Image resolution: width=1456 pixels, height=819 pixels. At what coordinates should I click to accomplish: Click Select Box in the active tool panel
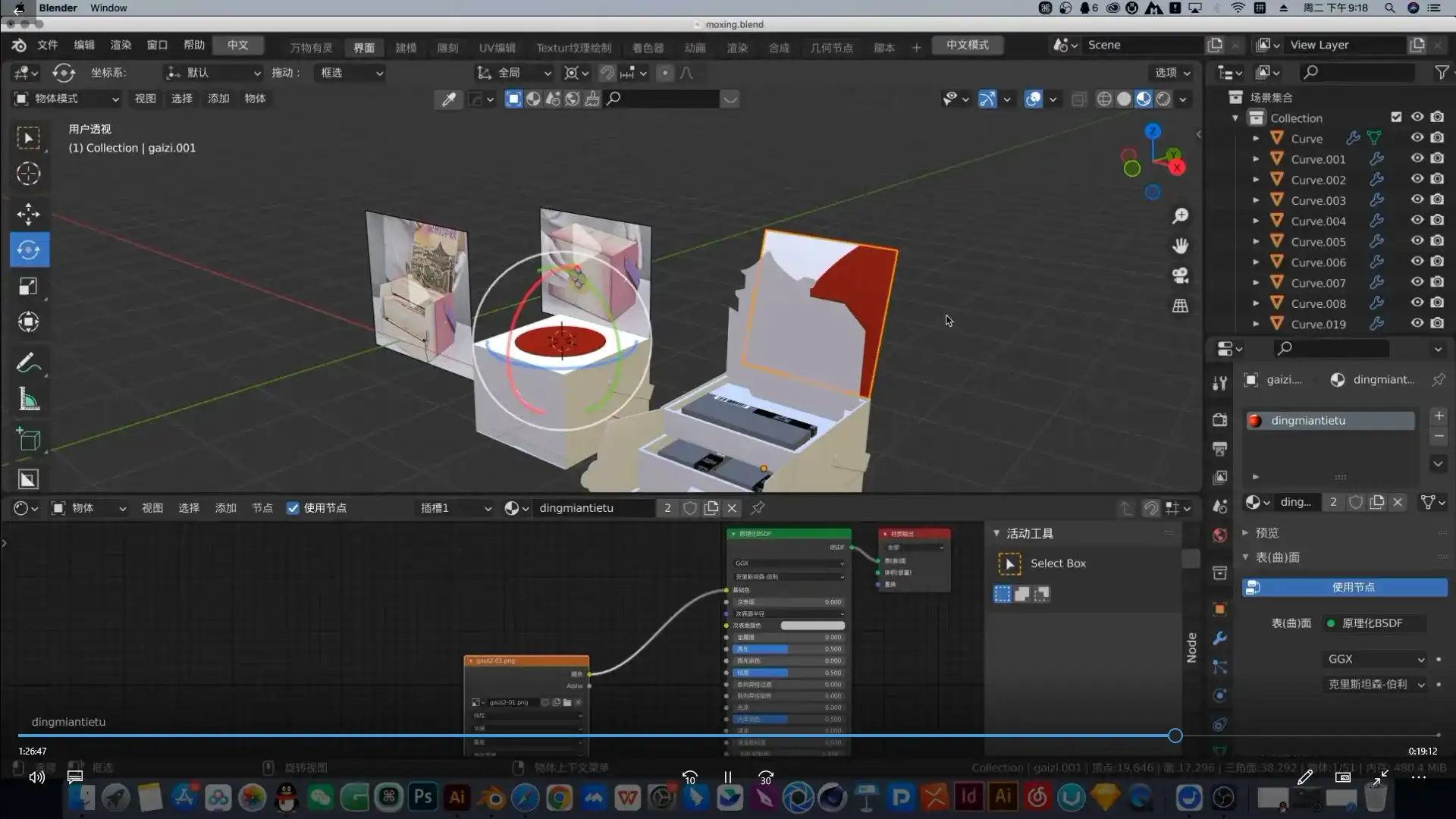click(x=1058, y=563)
